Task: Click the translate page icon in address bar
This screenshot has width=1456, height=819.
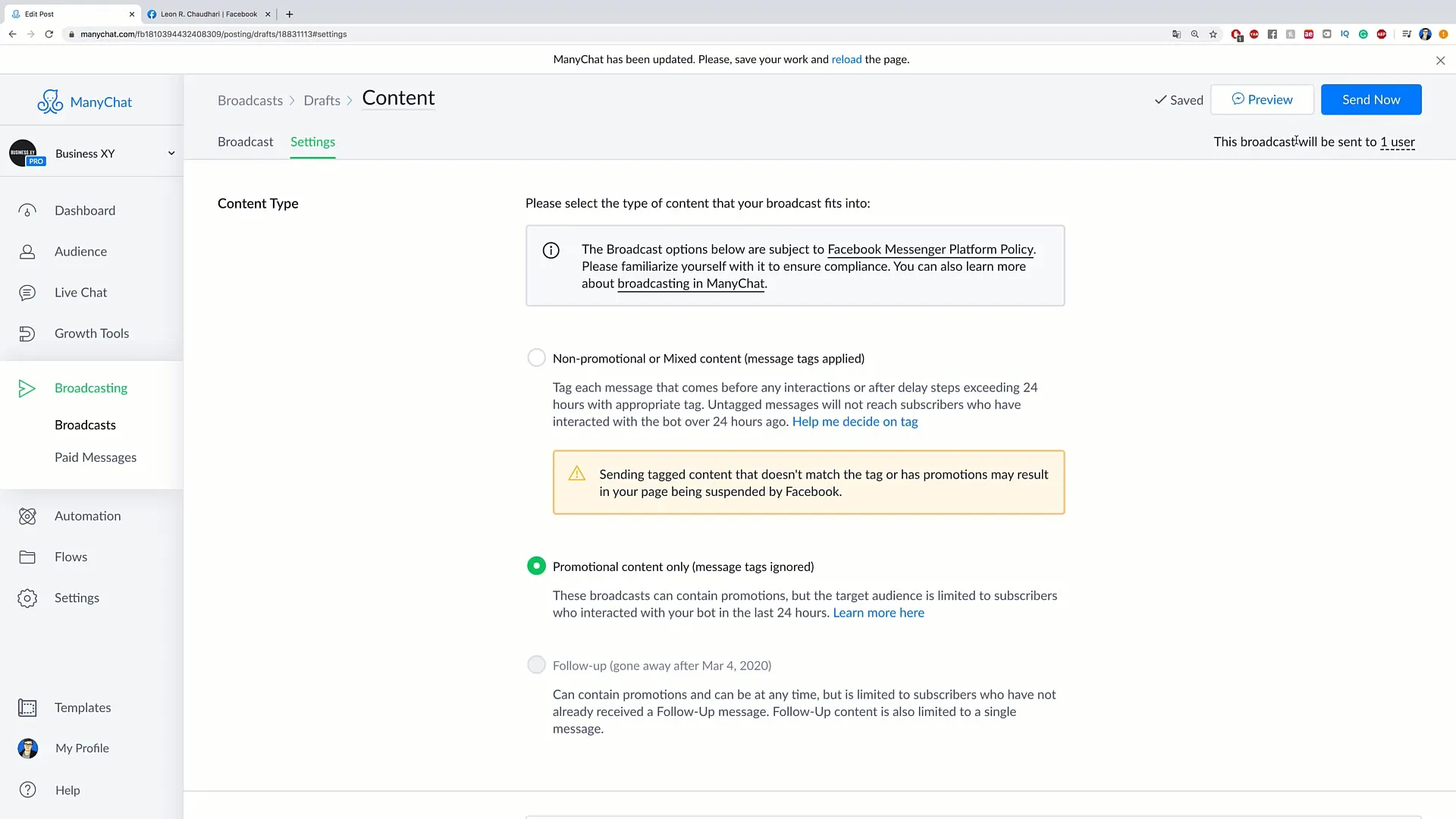Action: (1177, 34)
